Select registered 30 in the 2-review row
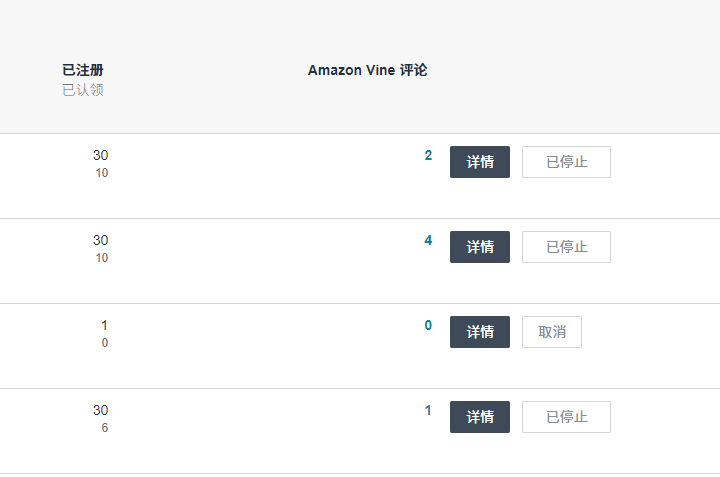720x477 pixels. point(101,156)
